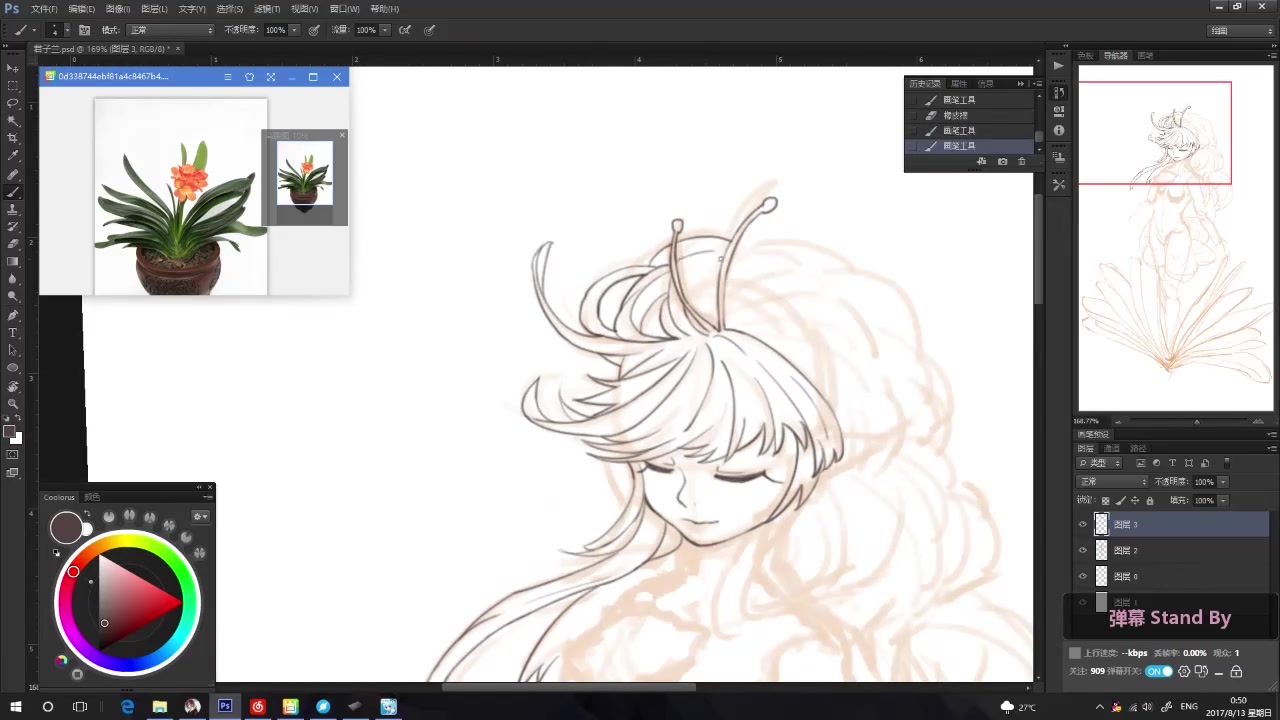Select the Crop tool
The width and height of the screenshot is (1280, 720).
click(x=13, y=138)
